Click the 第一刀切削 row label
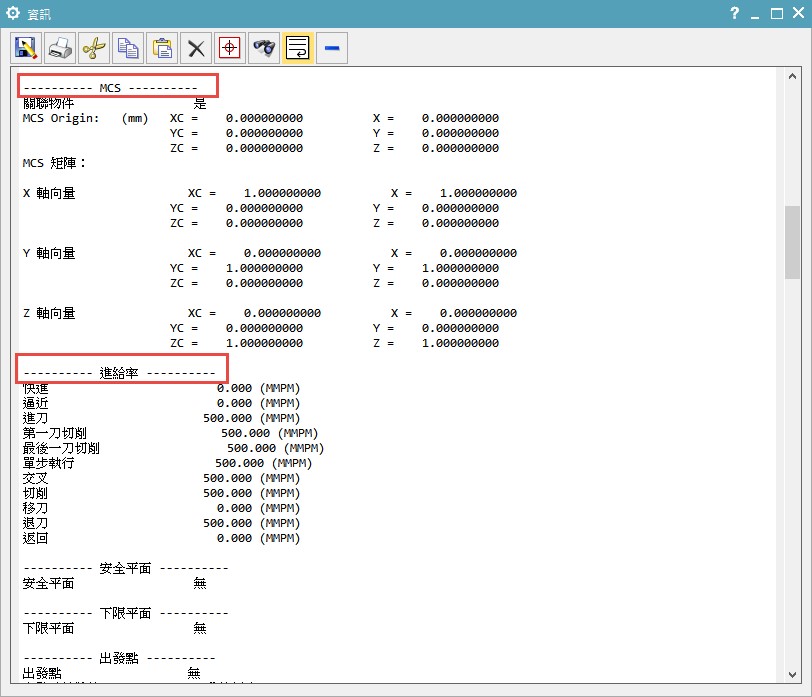Viewport: 812px width, 697px height. tap(54, 433)
